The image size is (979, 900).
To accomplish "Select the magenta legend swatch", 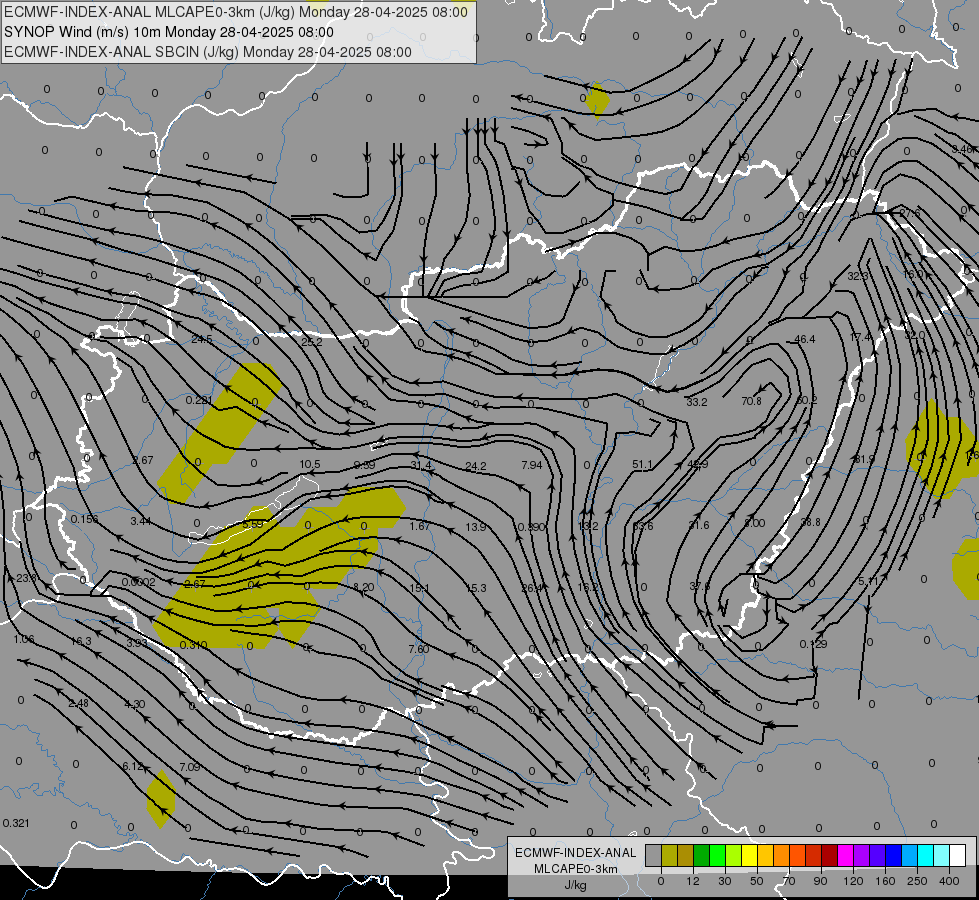I will tap(846, 855).
